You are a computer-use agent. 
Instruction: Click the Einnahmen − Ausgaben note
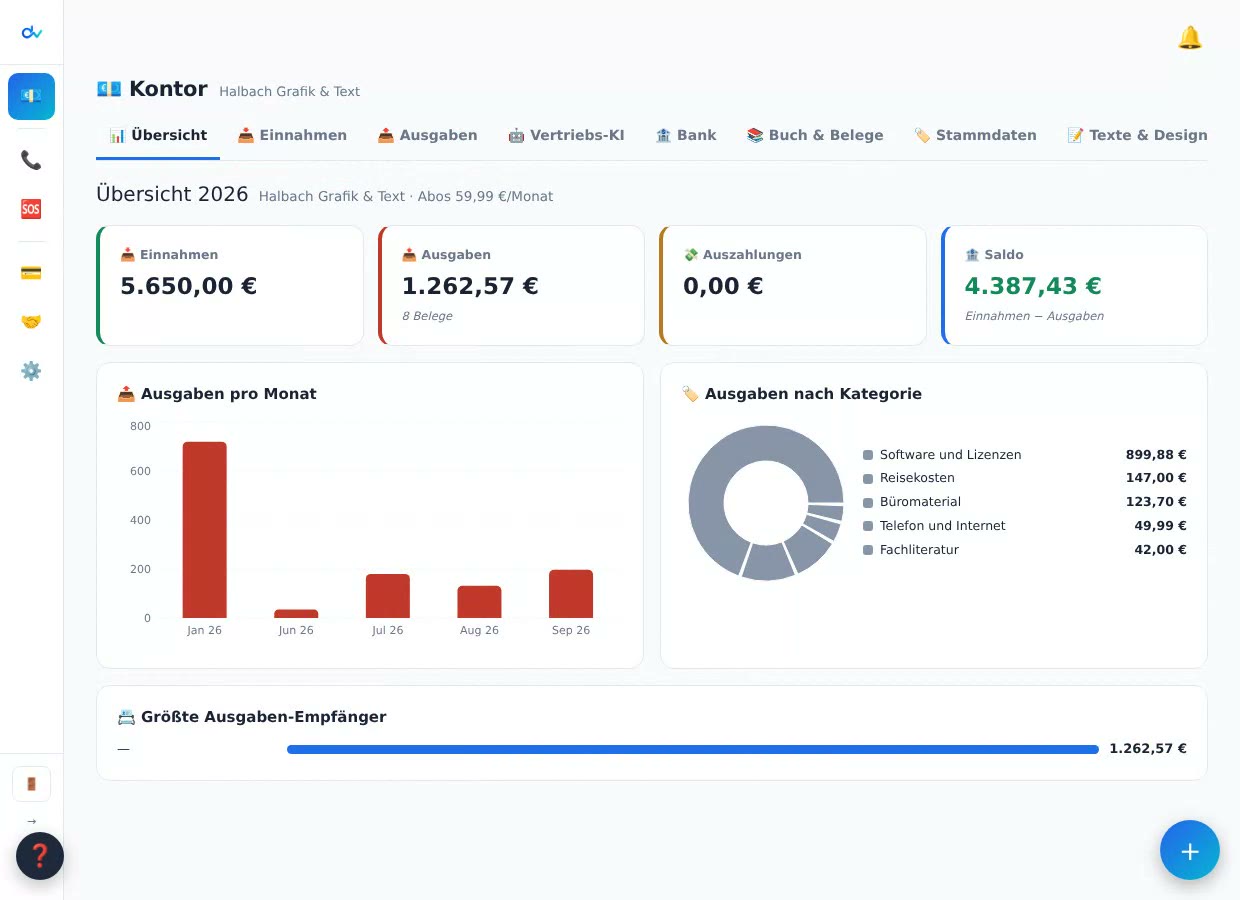click(1034, 316)
